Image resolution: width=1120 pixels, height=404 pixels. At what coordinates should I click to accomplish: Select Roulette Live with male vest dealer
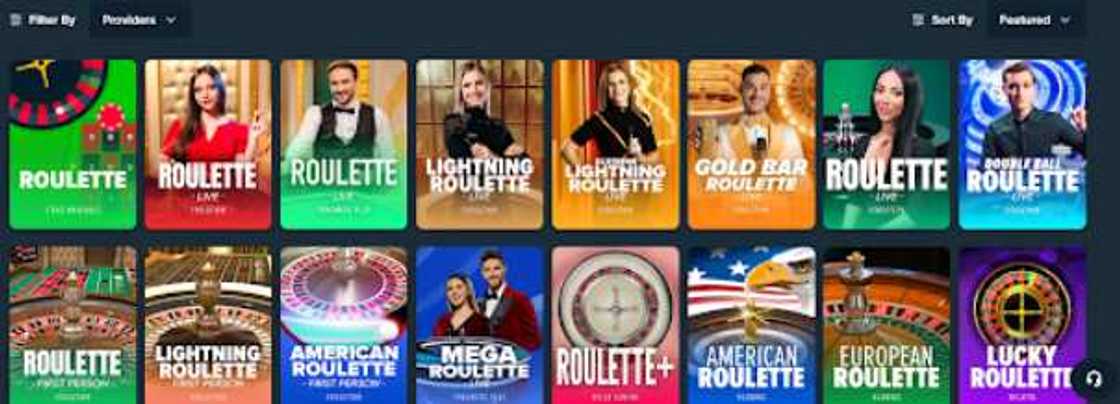point(344,144)
